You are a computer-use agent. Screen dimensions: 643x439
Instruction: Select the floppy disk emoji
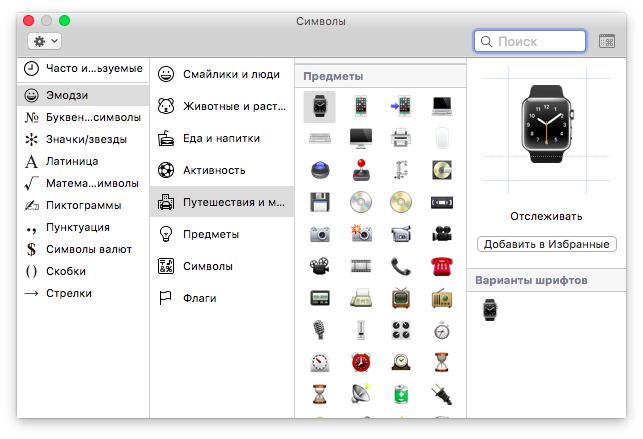point(319,202)
